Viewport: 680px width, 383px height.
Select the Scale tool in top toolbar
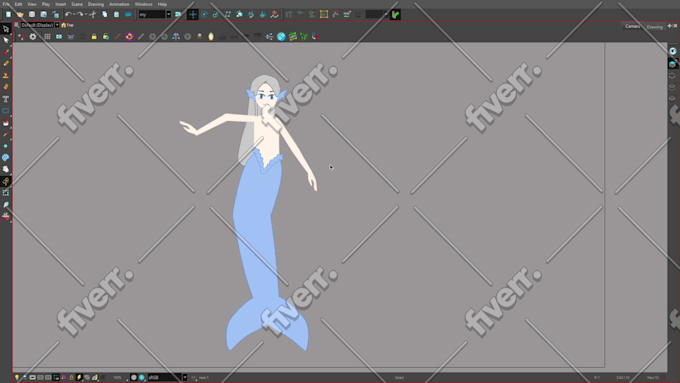point(216,14)
